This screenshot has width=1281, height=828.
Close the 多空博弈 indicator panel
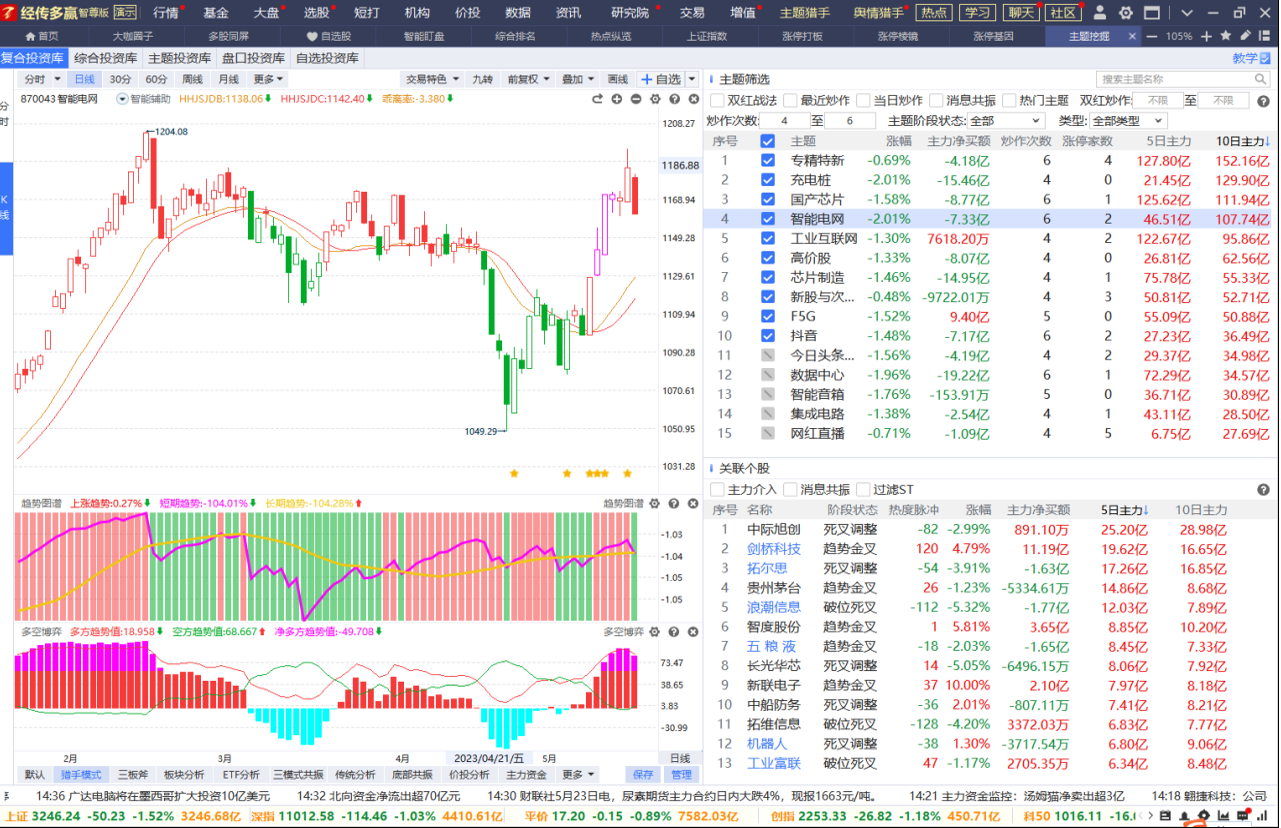click(x=692, y=632)
